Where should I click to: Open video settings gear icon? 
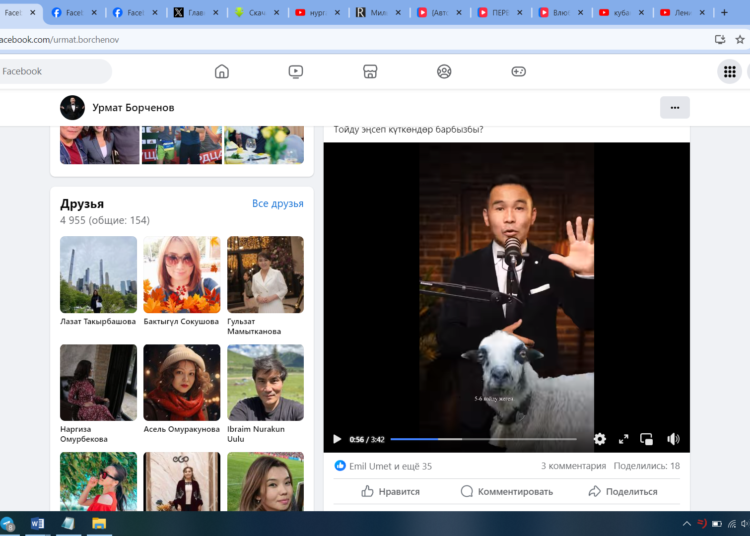click(x=599, y=439)
